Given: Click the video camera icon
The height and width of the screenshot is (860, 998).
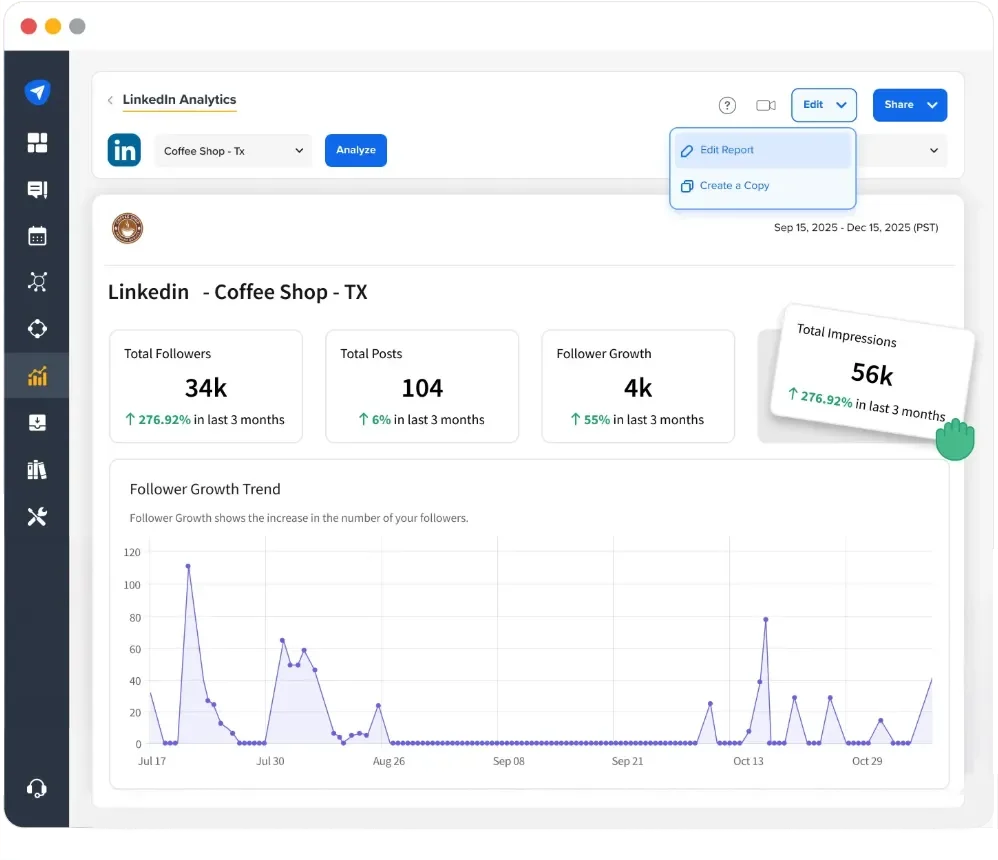Looking at the screenshot, I should pyautogui.click(x=766, y=105).
